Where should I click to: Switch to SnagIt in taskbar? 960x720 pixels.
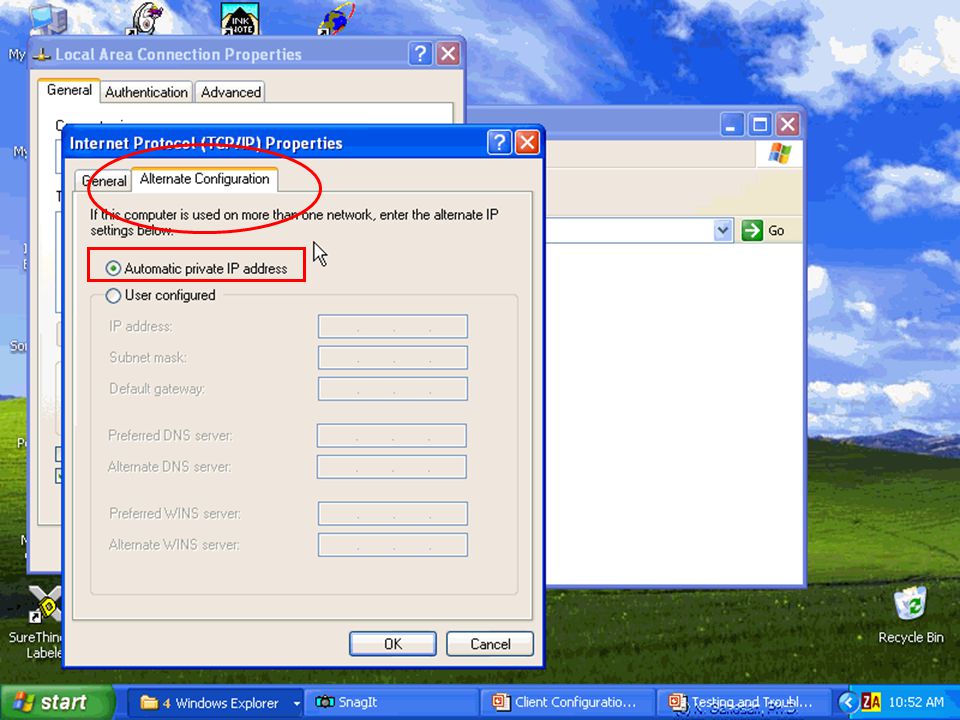(x=394, y=703)
